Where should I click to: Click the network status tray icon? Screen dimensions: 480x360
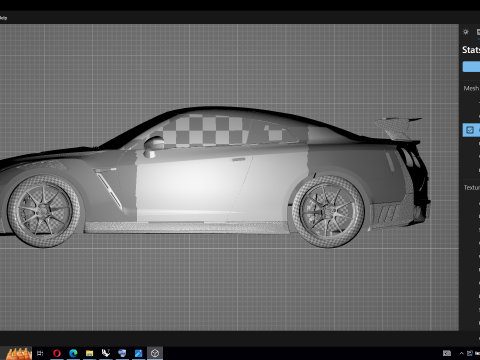tap(470, 353)
